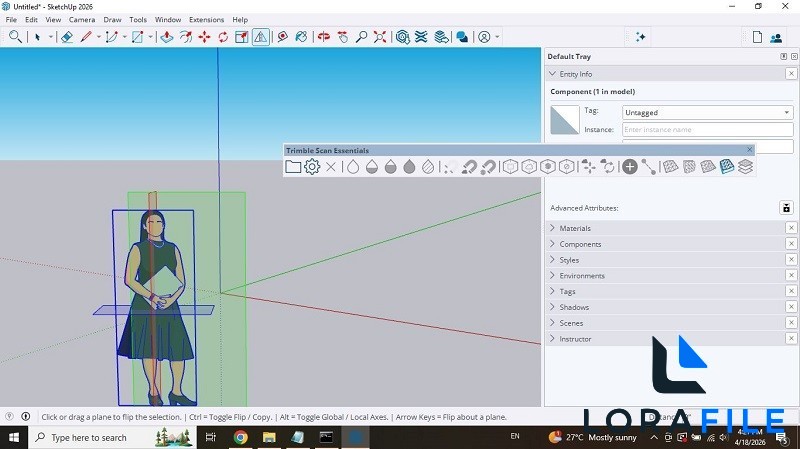Click the highlighted Flip tool

point(261,37)
